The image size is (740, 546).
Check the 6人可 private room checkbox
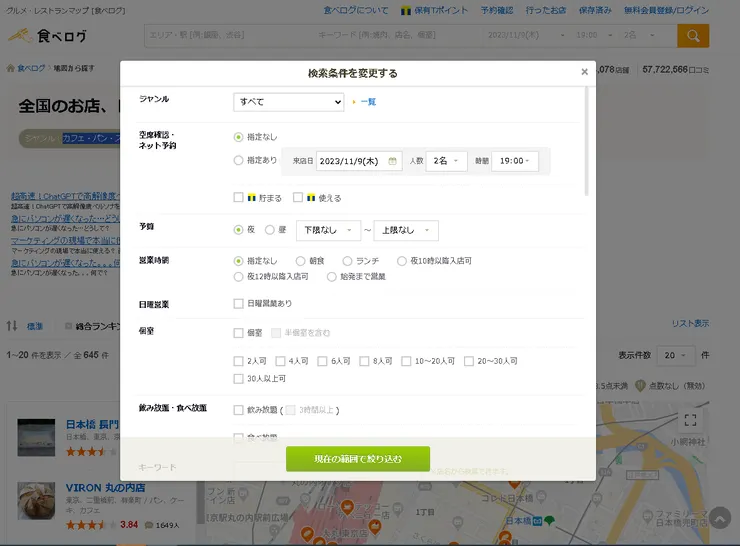pyautogui.click(x=322, y=361)
